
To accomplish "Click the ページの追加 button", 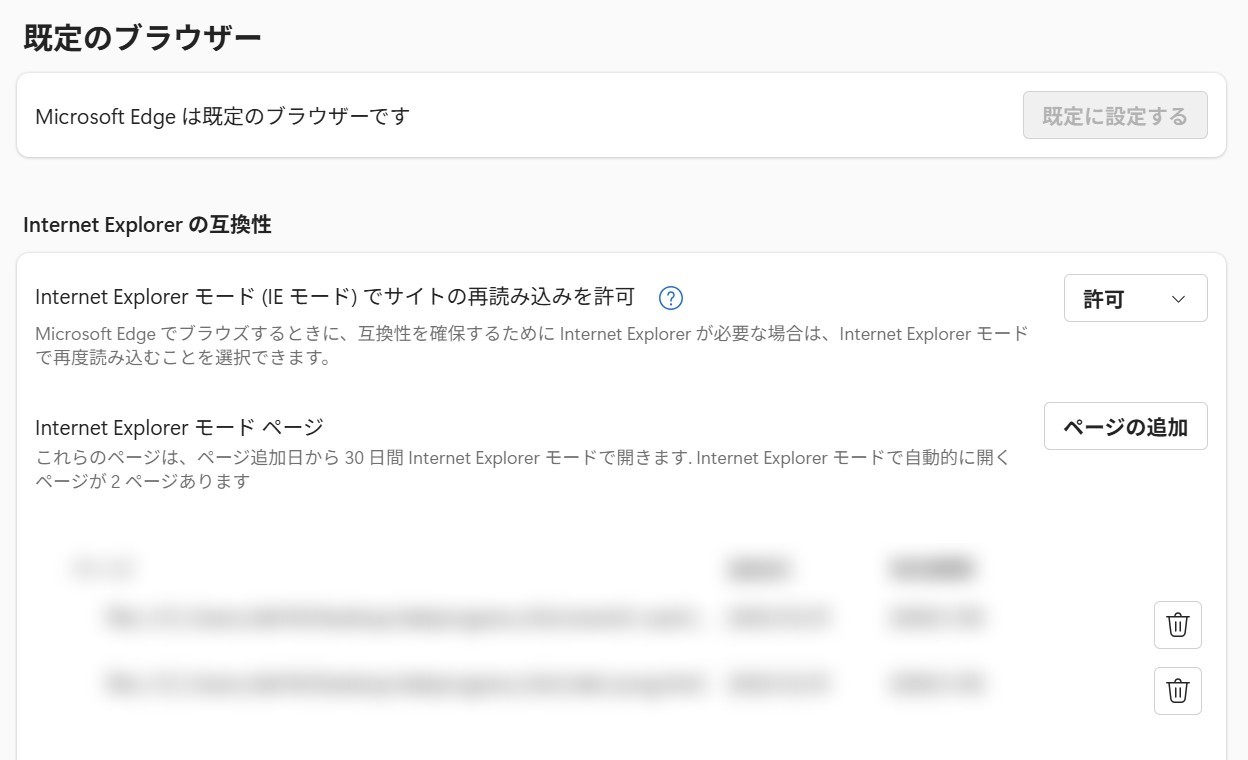I will click(1125, 427).
